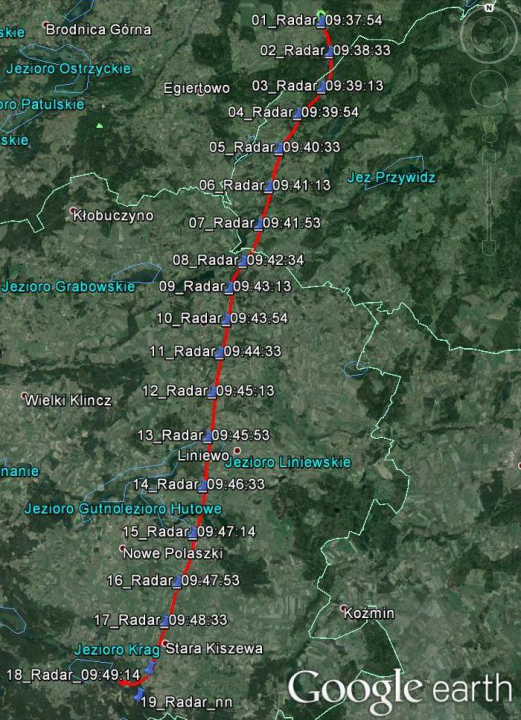Select the 01_Radar start pin with green ring
This screenshot has width=521, height=720.
(321, 18)
